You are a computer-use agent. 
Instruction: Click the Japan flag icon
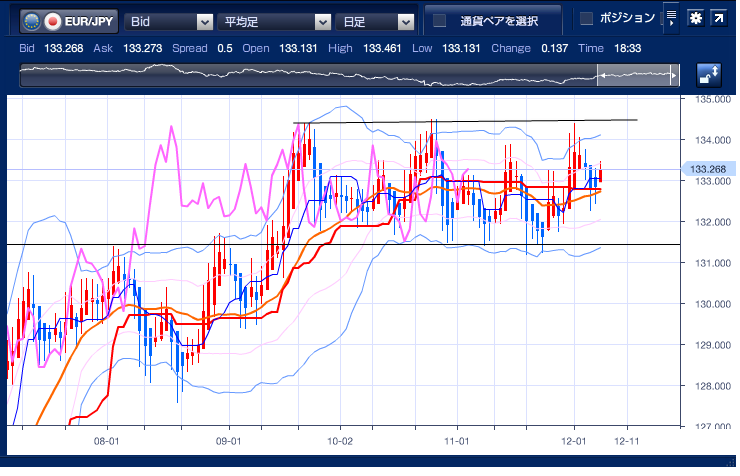pyautogui.click(x=53, y=22)
